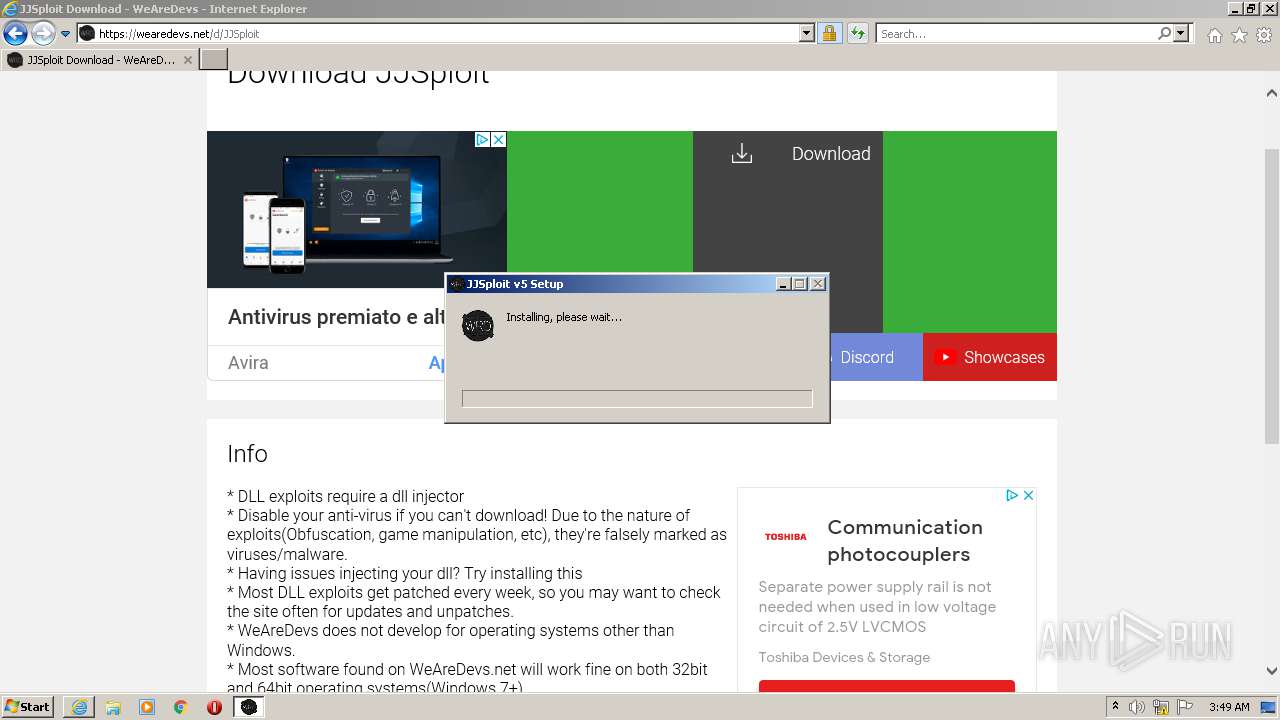
Task: Open the Windows Start menu
Action: coord(27,707)
